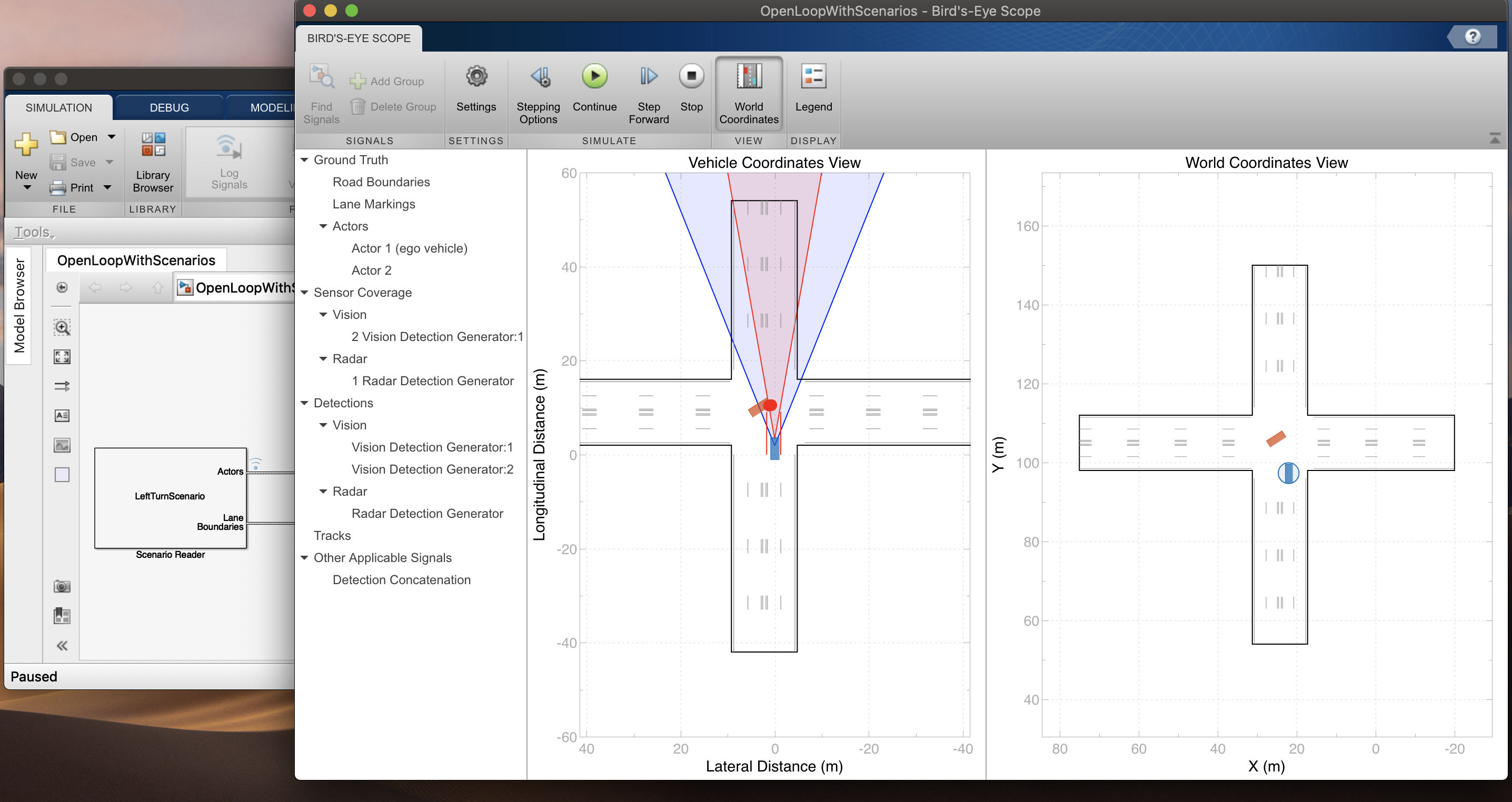
Task: Open the Model Browser side panel
Action: (19, 305)
